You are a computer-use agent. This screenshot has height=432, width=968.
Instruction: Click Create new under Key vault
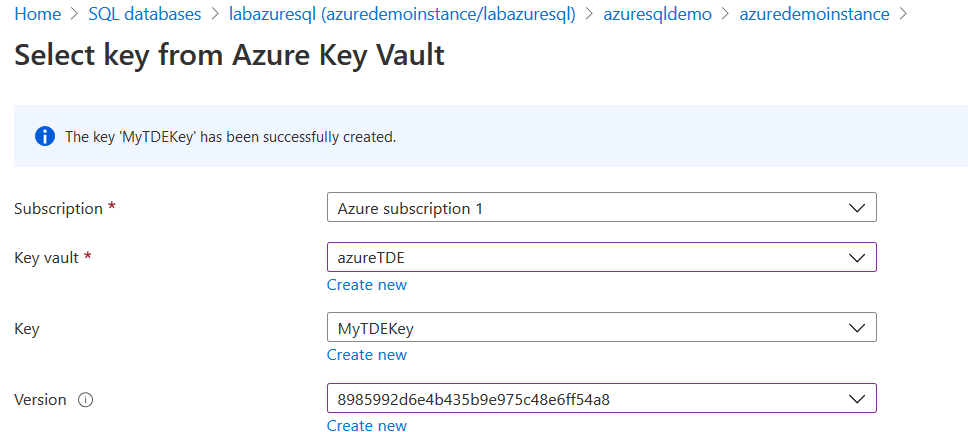click(x=366, y=285)
